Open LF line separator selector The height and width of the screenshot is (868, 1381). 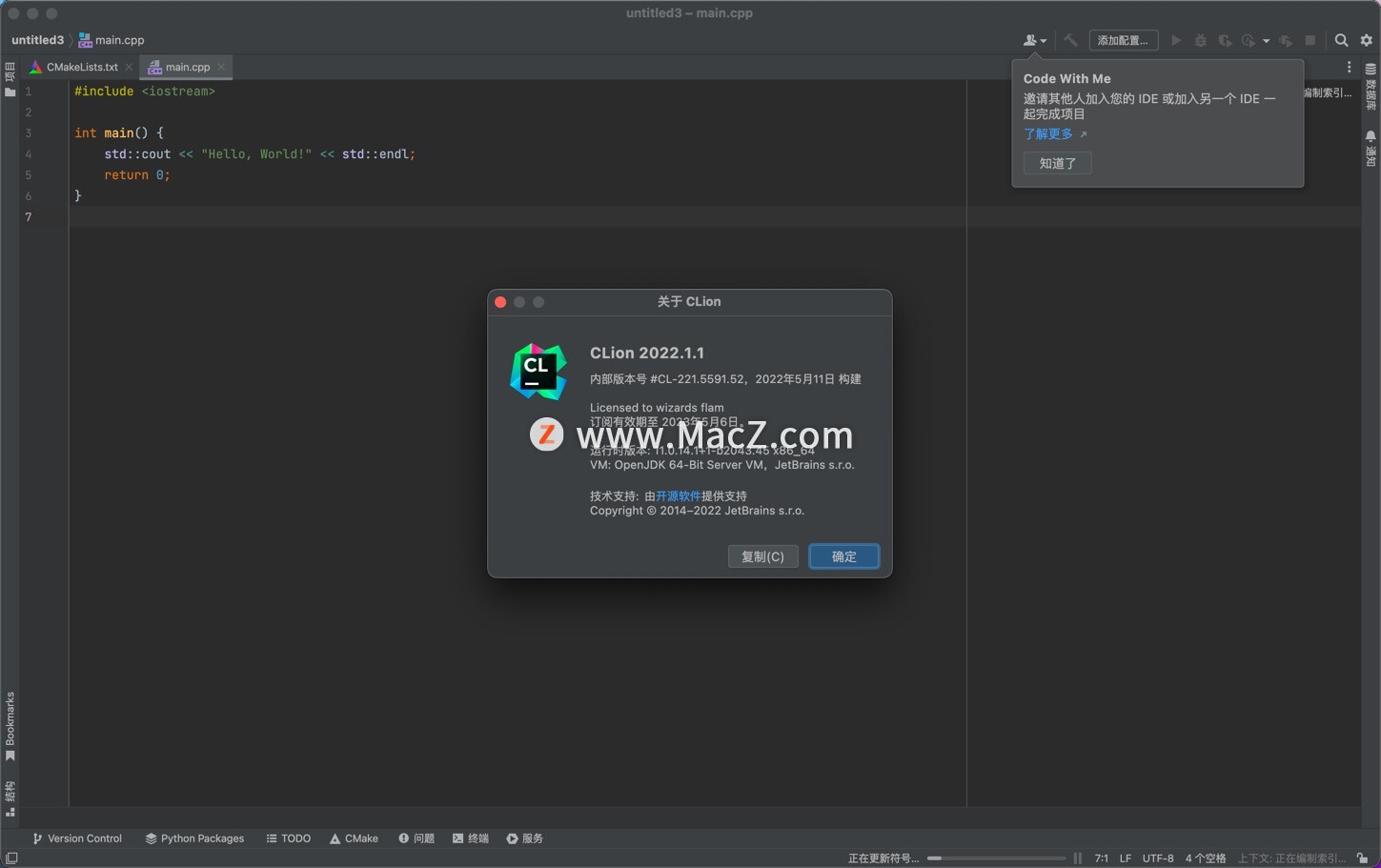click(x=1126, y=858)
